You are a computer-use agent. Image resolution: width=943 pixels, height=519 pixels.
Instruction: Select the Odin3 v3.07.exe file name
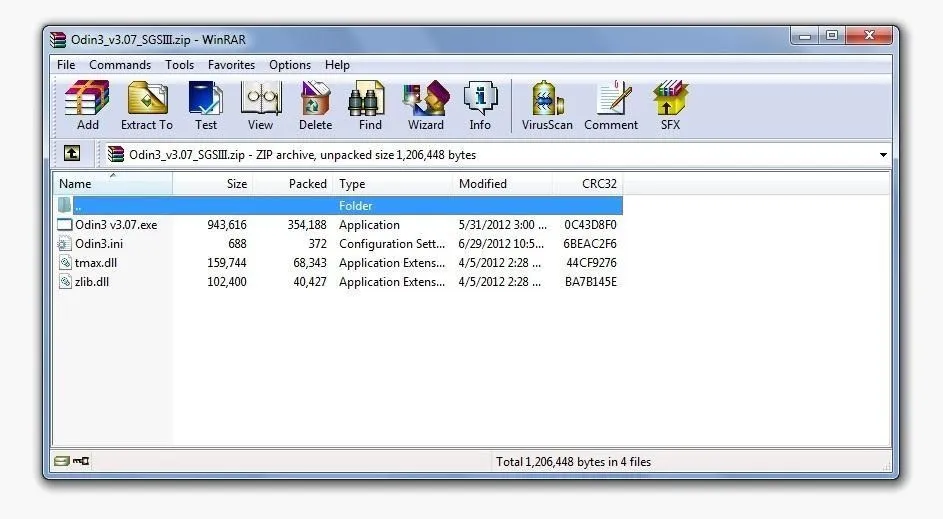coord(116,225)
